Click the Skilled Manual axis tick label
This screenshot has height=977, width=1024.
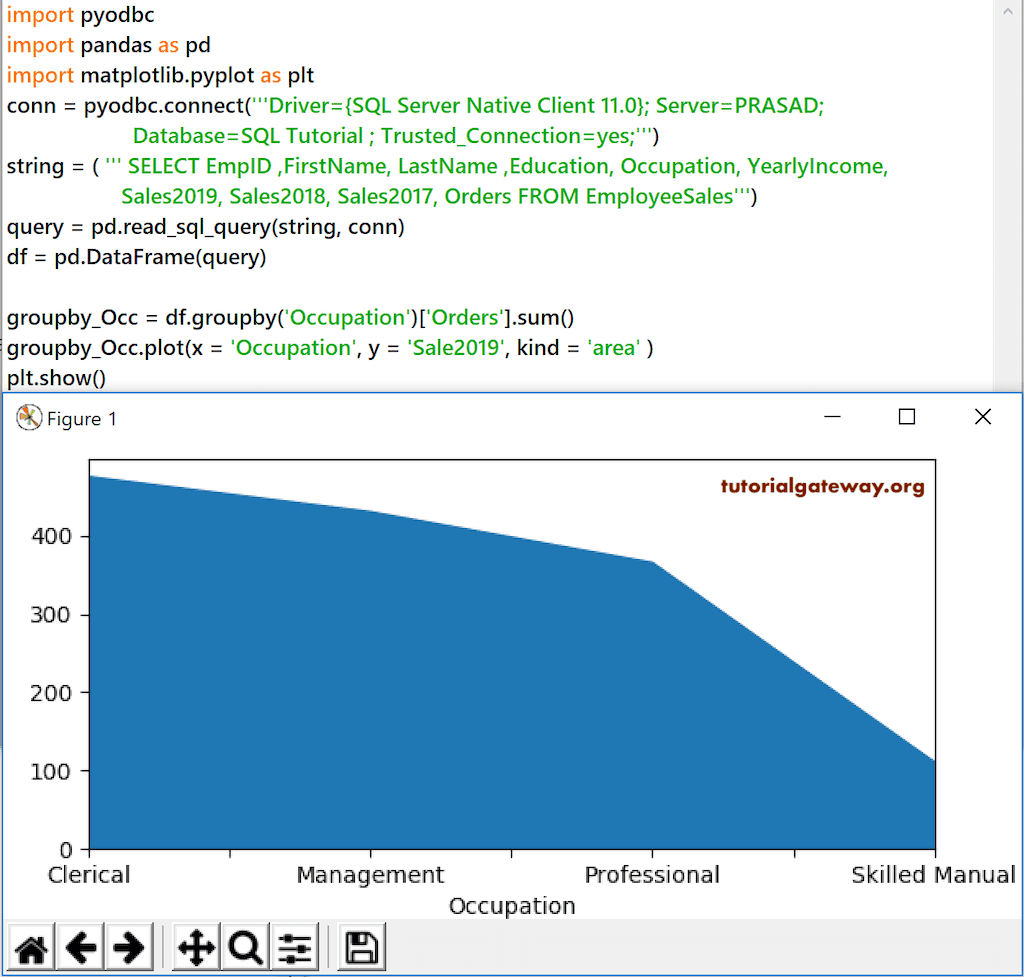pyautogui.click(x=932, y=874)
